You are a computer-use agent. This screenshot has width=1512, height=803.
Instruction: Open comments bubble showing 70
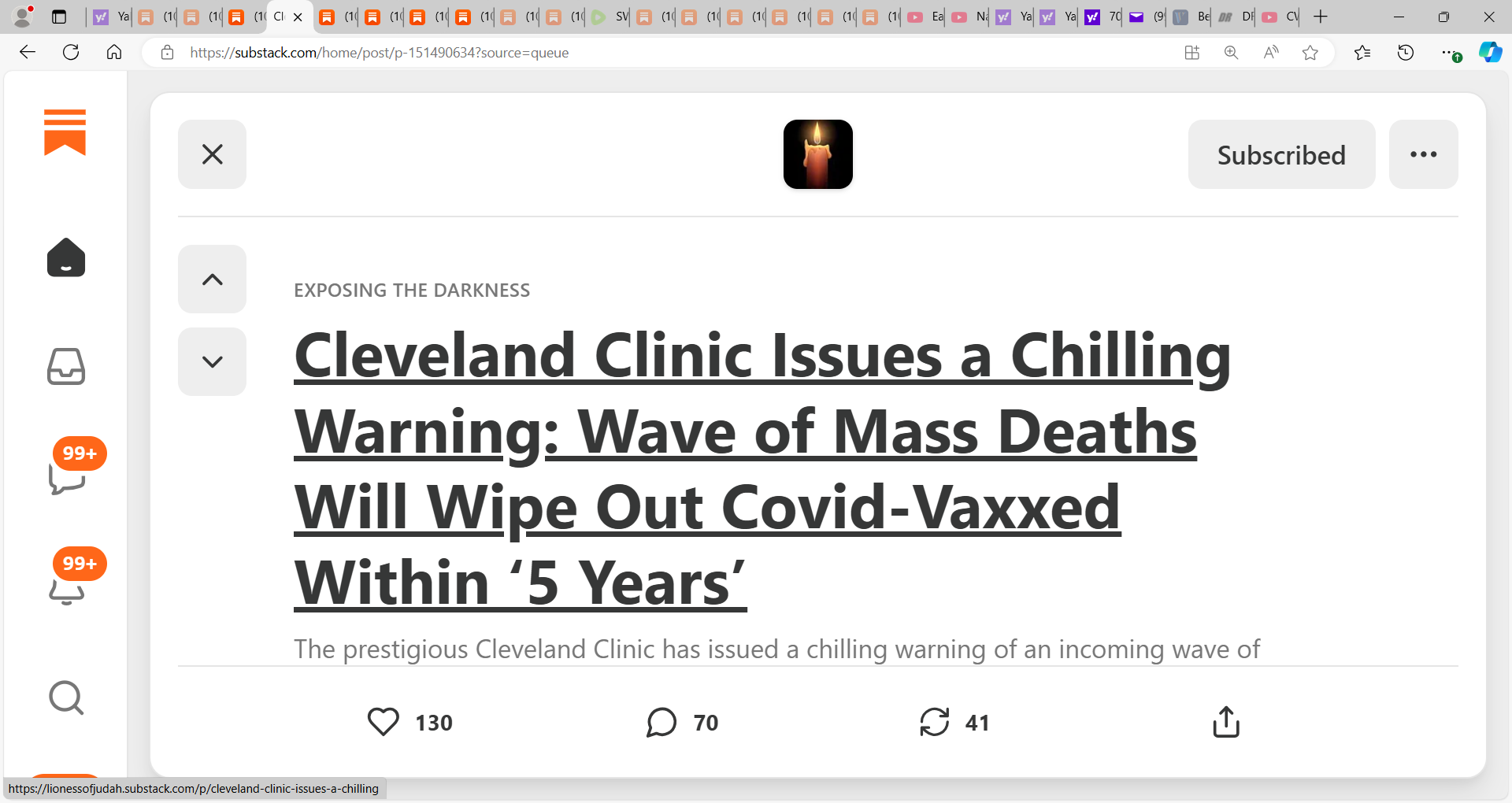tap(661, 722)
